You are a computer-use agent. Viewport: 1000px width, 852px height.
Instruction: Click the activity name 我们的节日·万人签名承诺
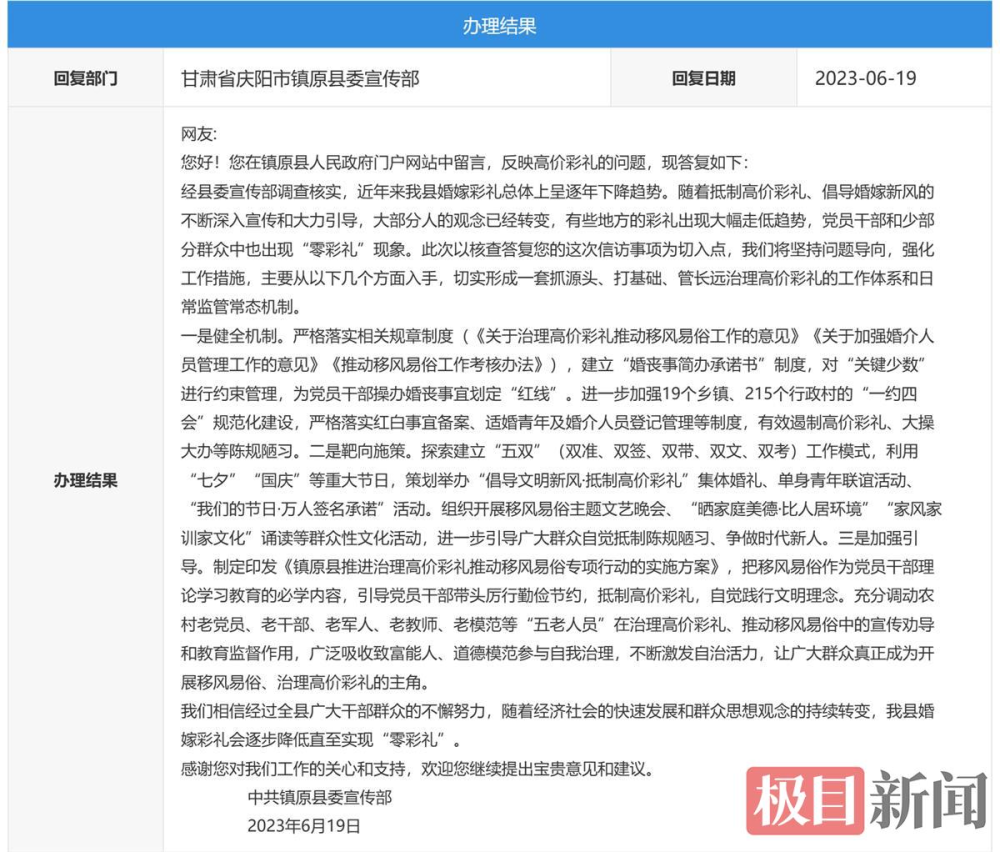coord(285,509)
